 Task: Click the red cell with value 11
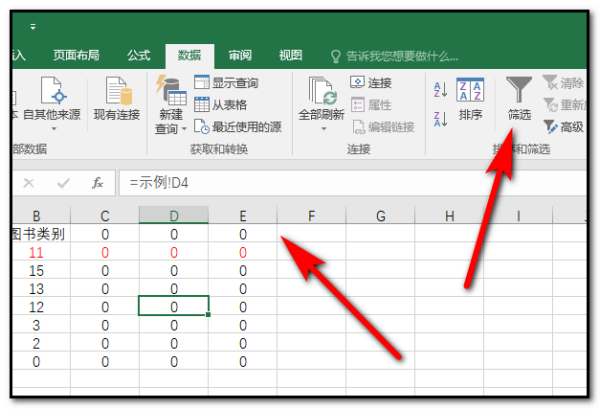pos(41,253)
